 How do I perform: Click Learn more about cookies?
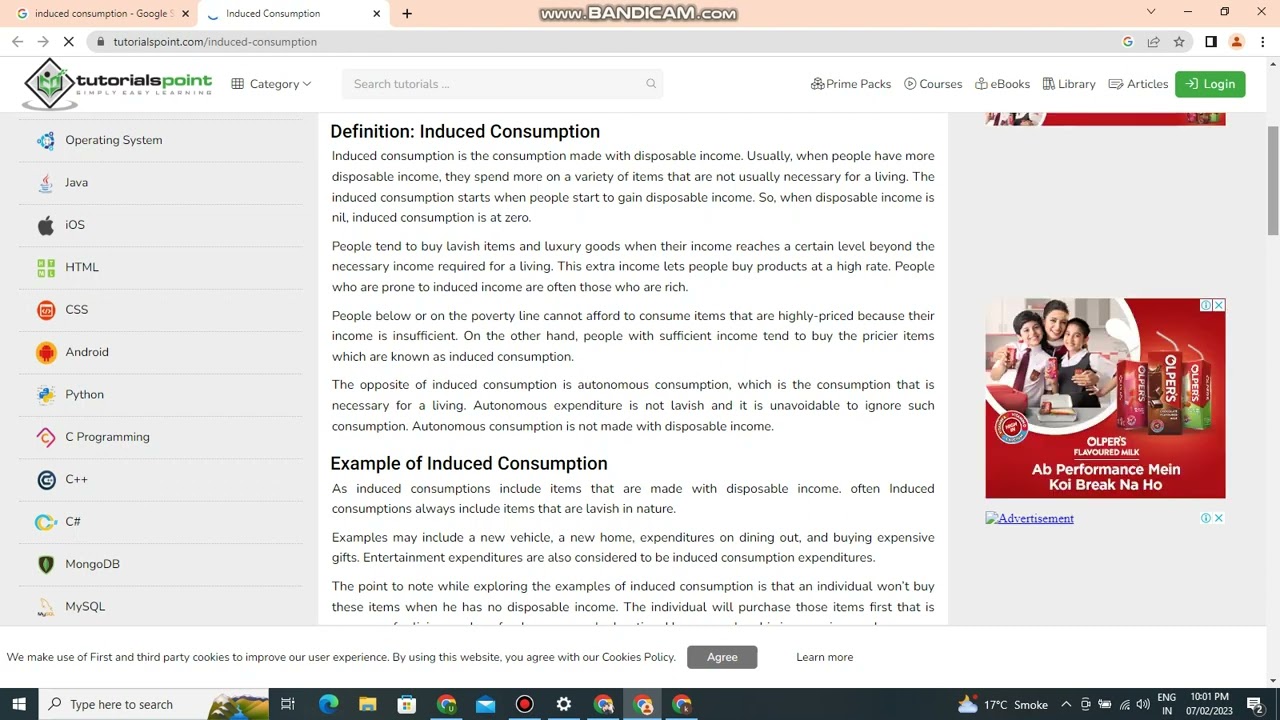(824, 657)
